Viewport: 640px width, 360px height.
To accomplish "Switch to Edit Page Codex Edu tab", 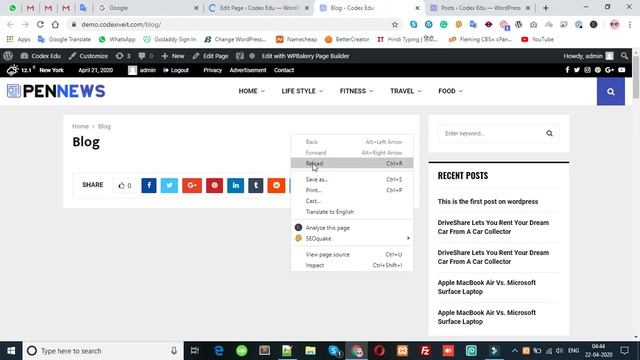I will tap(258, 8).
